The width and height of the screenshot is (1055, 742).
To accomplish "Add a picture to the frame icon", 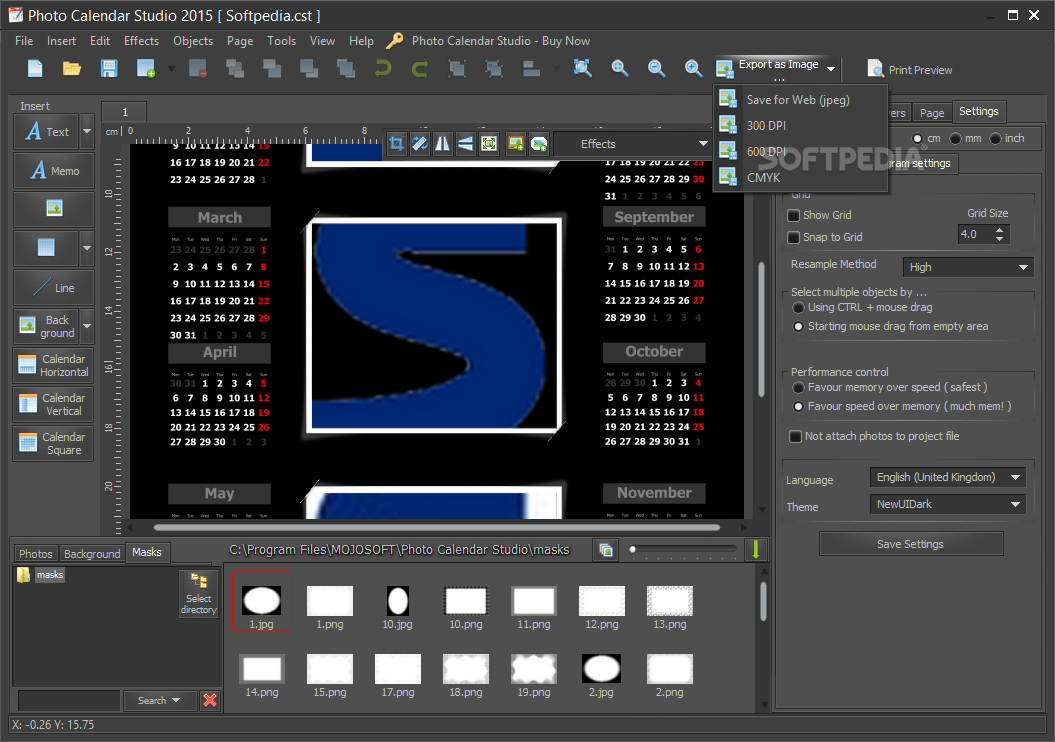I will click(x=516, y=143).
